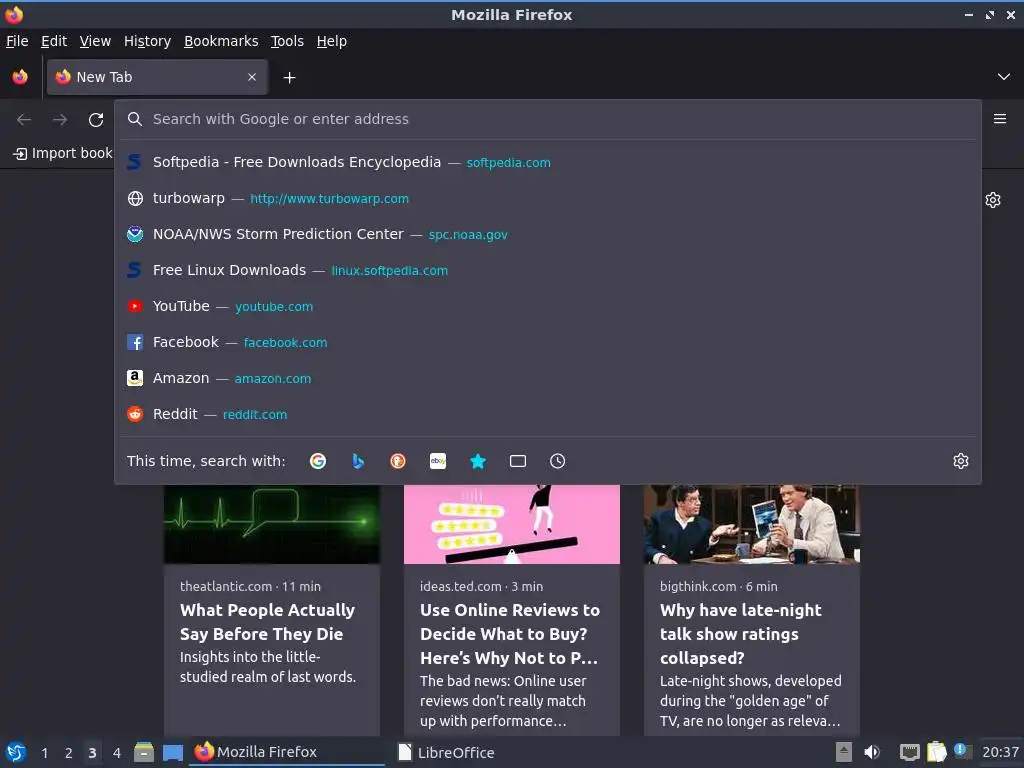Open Free Linux Downloads suggestion
Image resolution: width=1024 pixels, height=768 pixels.
(x=547, y=270)
